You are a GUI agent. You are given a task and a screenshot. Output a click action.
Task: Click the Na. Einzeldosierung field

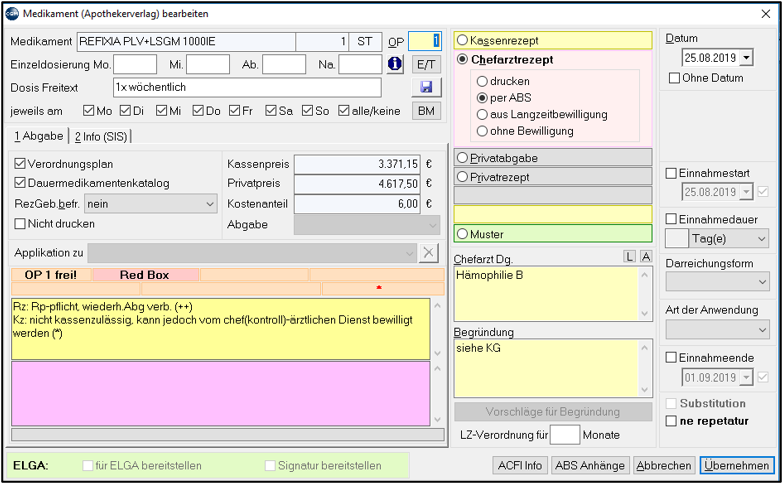(360, 64)
